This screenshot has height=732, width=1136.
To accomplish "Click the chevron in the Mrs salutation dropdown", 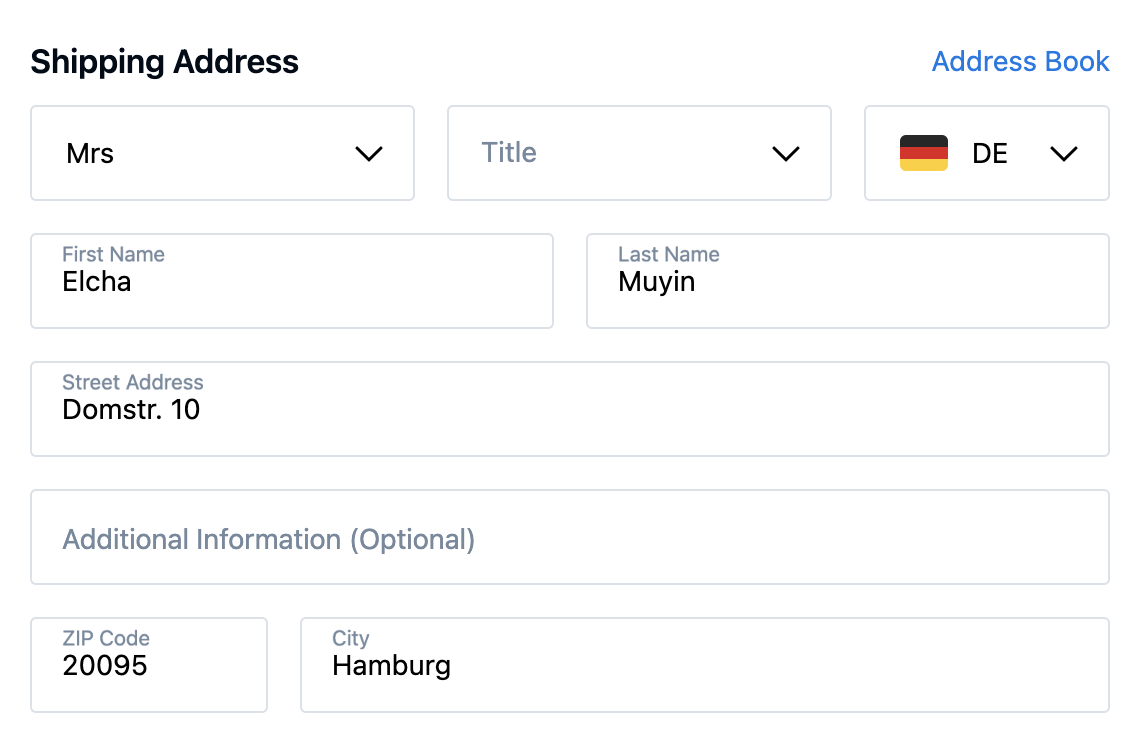I will point(369,154).
